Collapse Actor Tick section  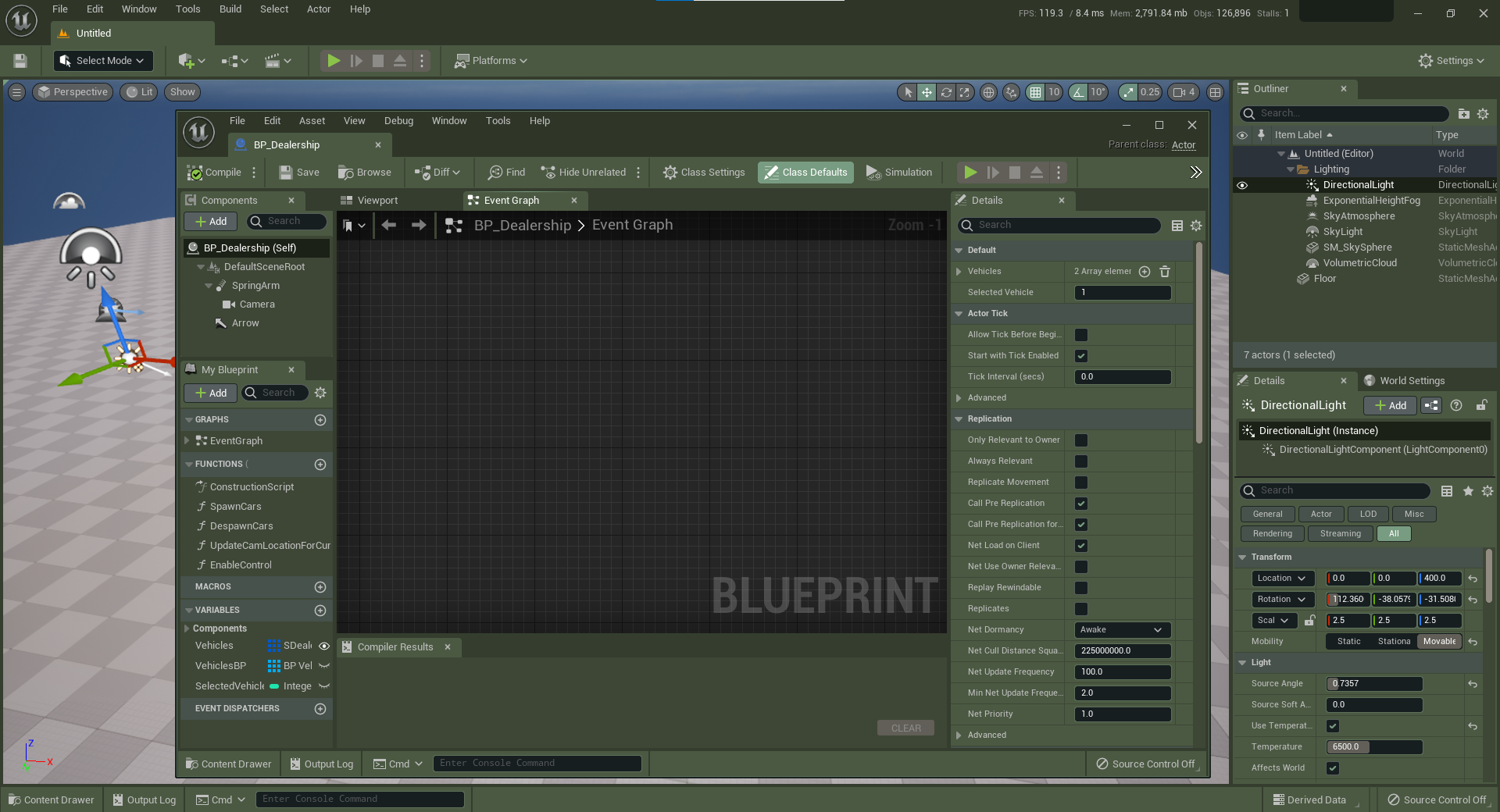(959, 314)
